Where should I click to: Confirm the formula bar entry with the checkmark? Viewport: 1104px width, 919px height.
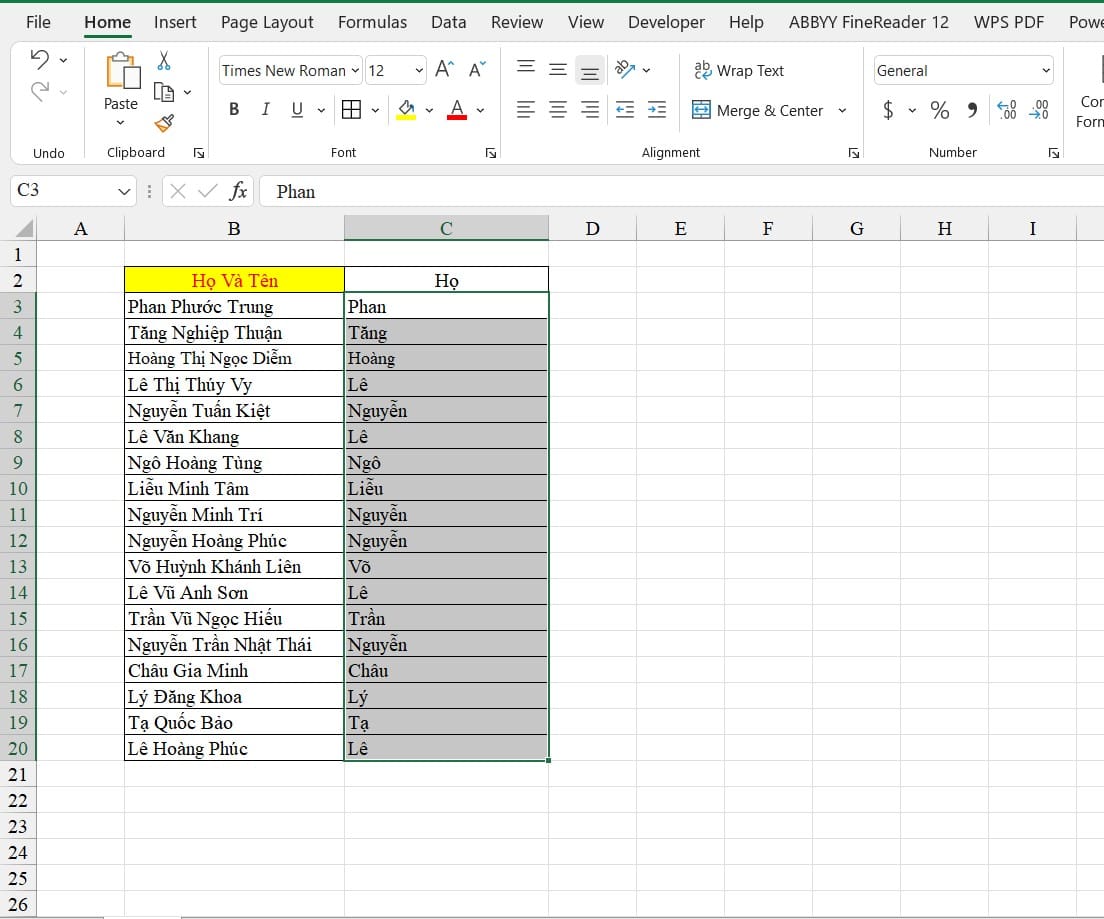208,191
